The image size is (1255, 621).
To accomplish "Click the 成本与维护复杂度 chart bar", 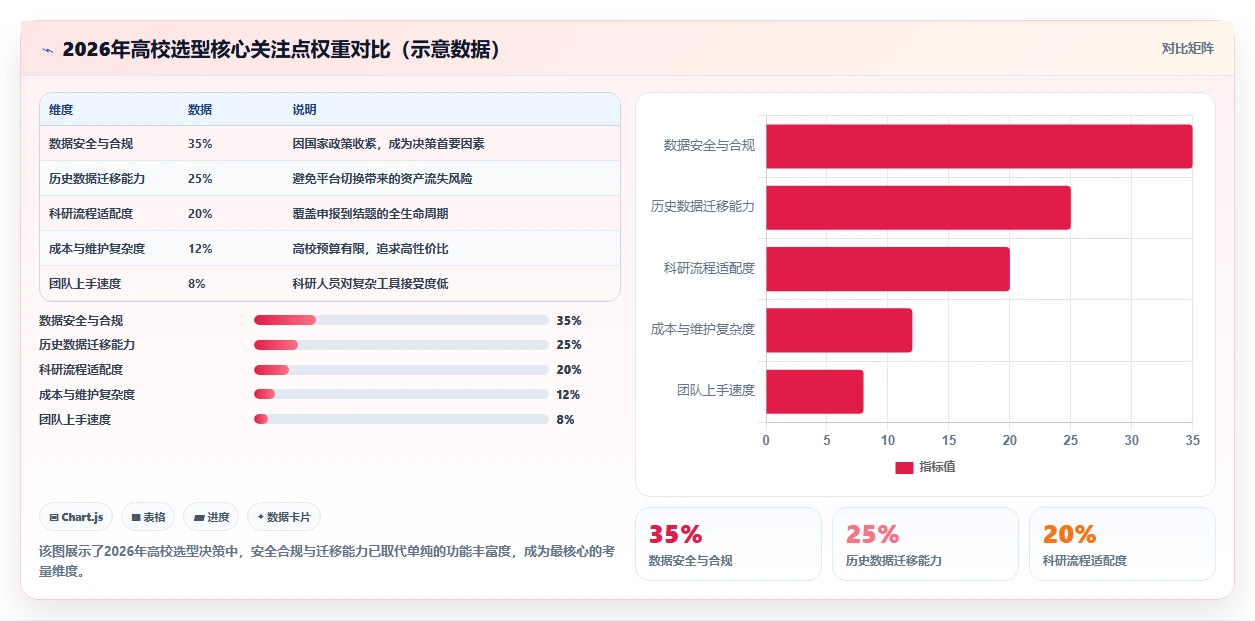I will (839, 330).
